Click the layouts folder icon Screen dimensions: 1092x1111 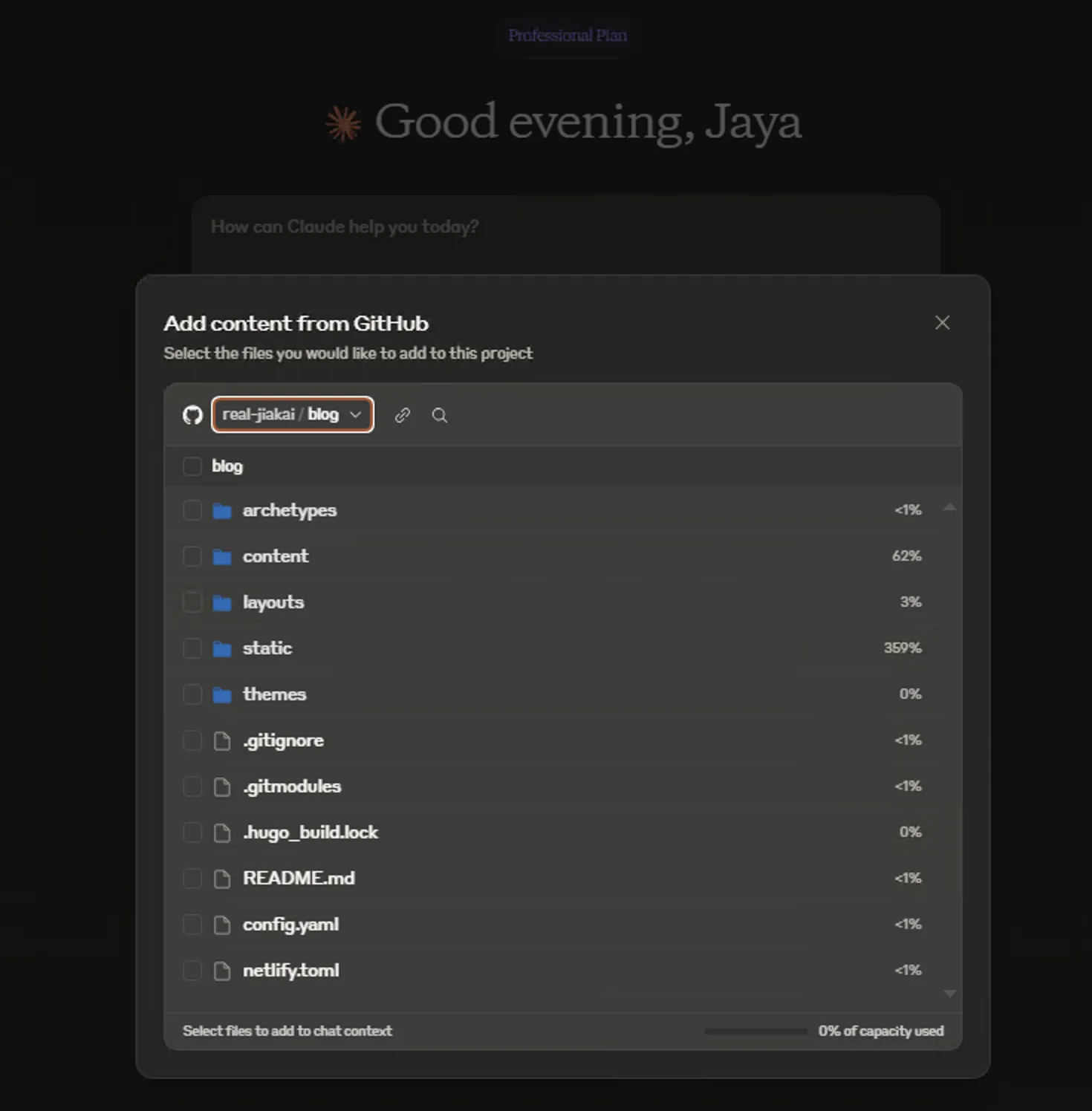[x=222, y=603]
